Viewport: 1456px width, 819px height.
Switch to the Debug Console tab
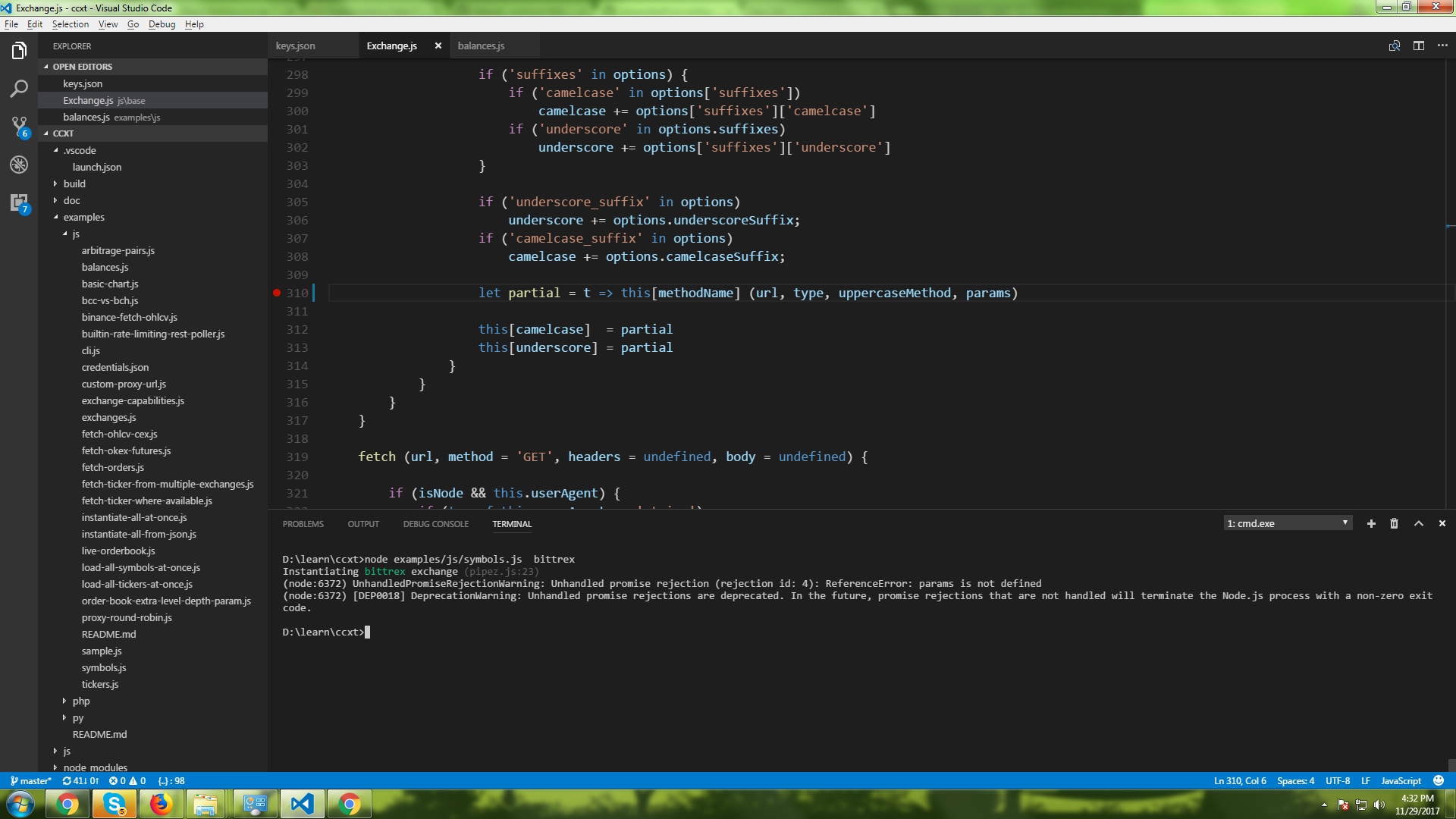pos(435,524)
